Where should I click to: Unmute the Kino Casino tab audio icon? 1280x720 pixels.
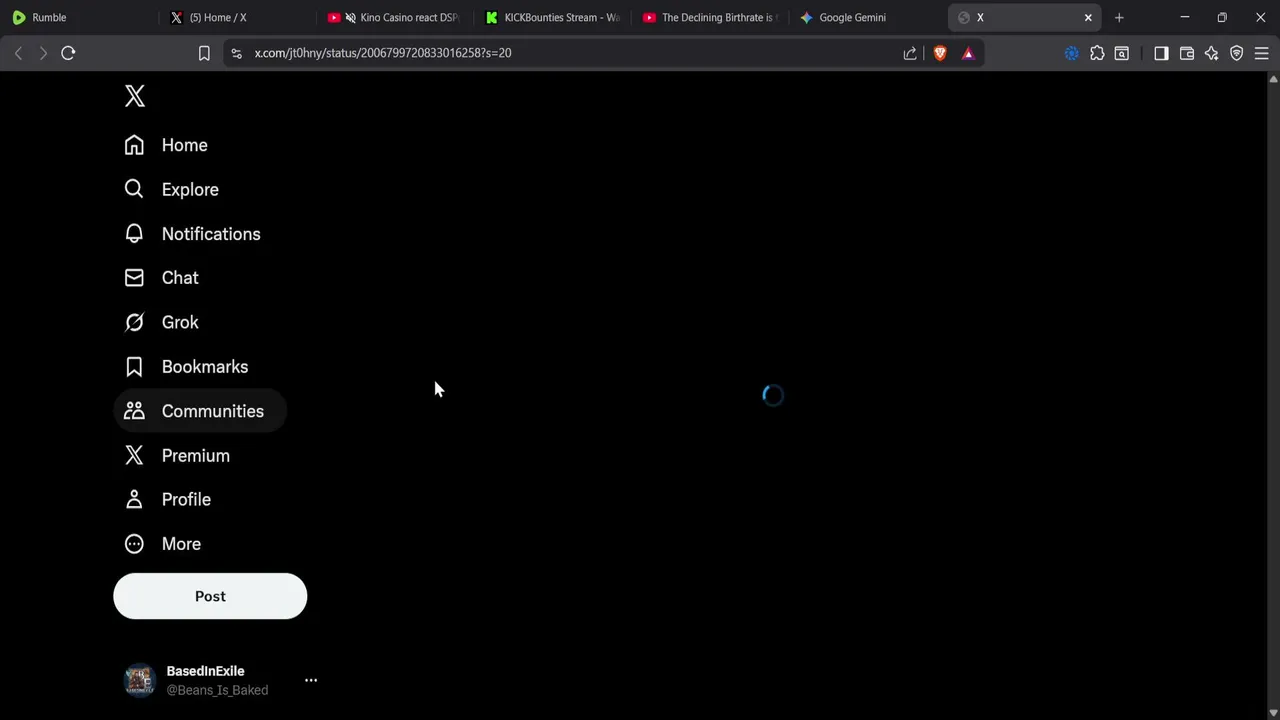tap(351, 17)
